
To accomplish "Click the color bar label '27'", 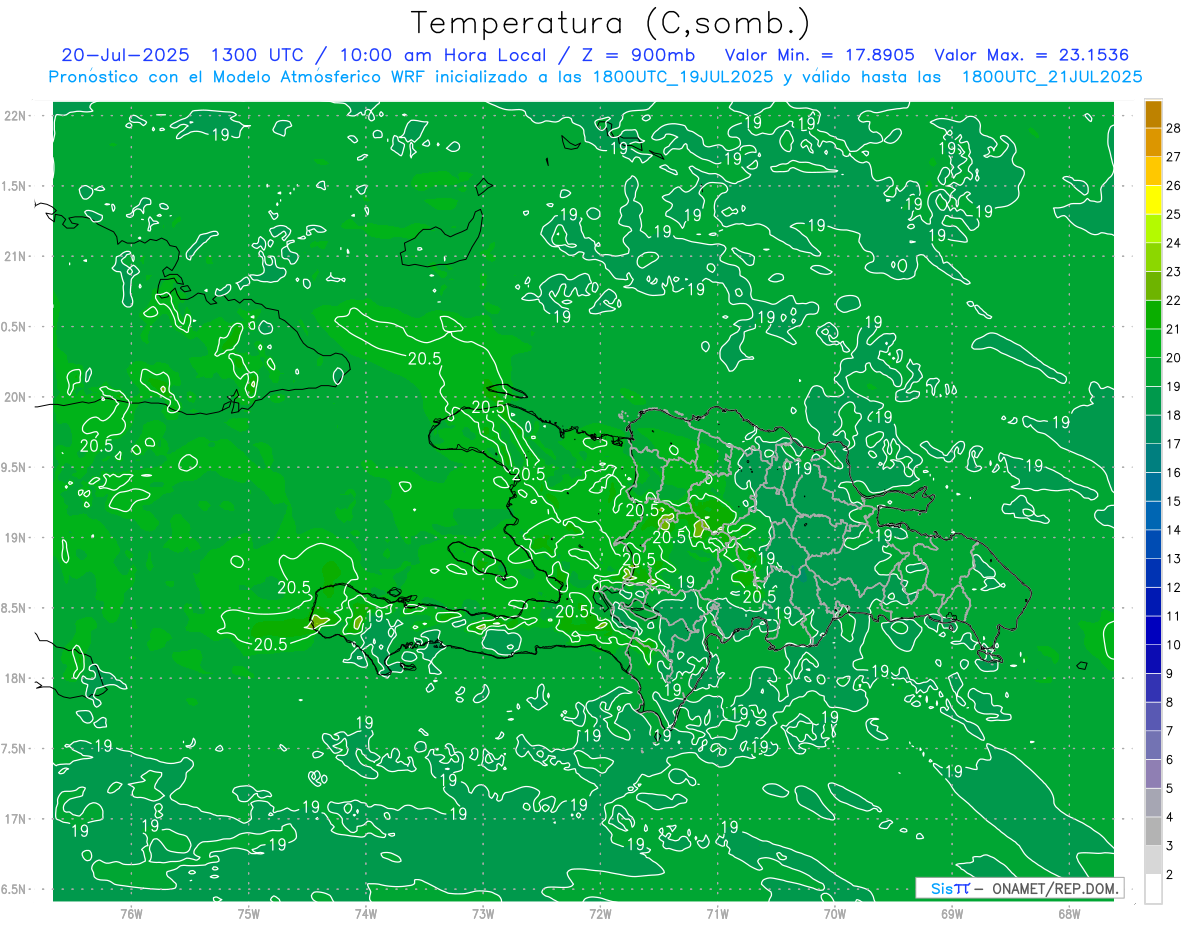I will click(x=1174, y=157).
